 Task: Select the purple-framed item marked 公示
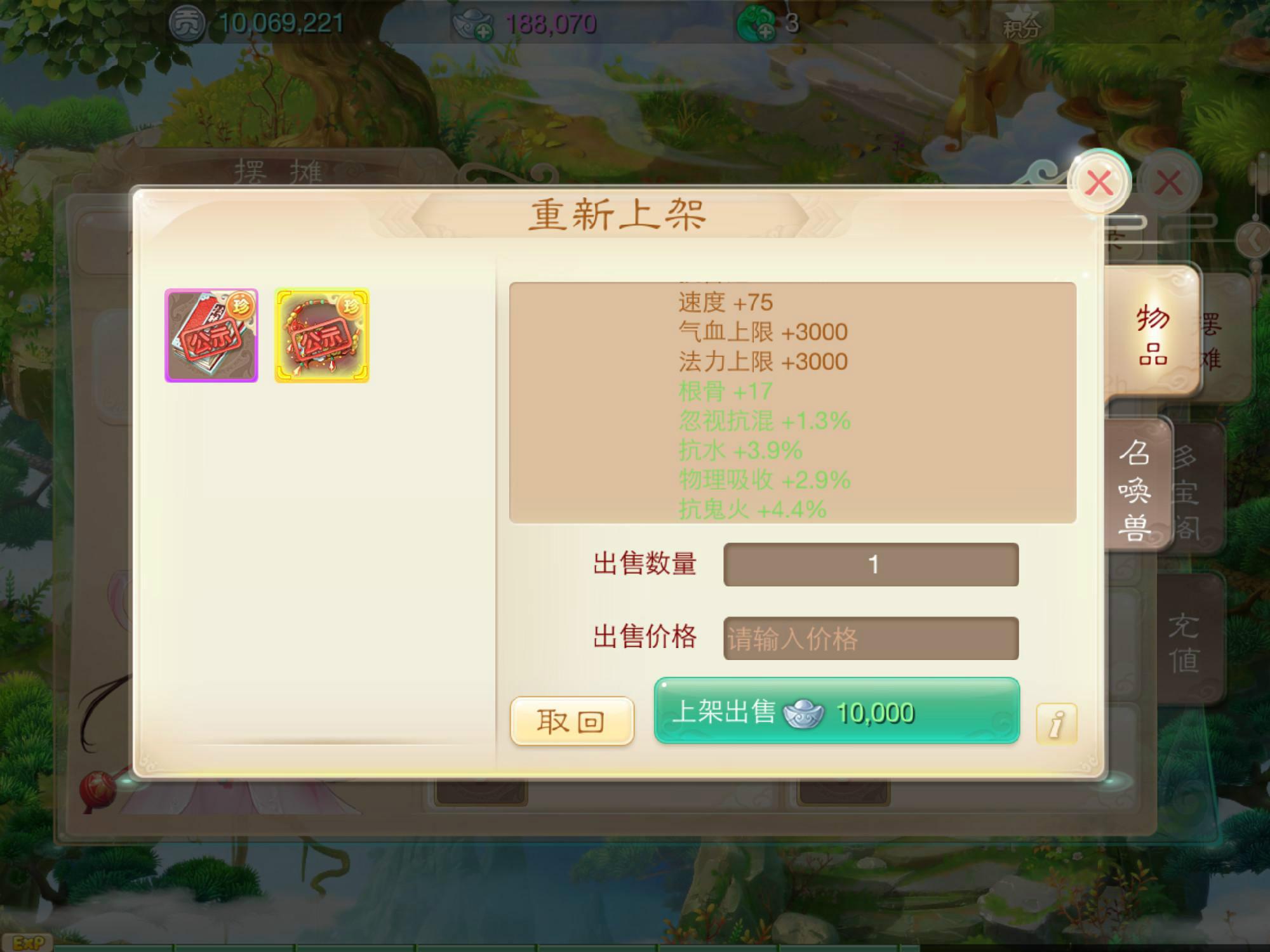point(211,335)
